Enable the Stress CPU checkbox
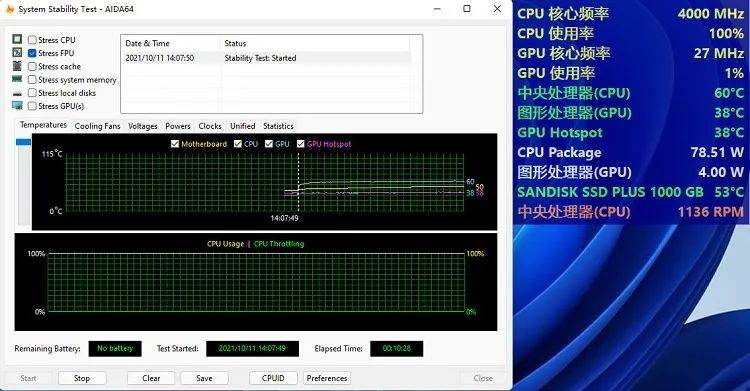The width and height of the screenshot is (750, 391). coord(32,40)
